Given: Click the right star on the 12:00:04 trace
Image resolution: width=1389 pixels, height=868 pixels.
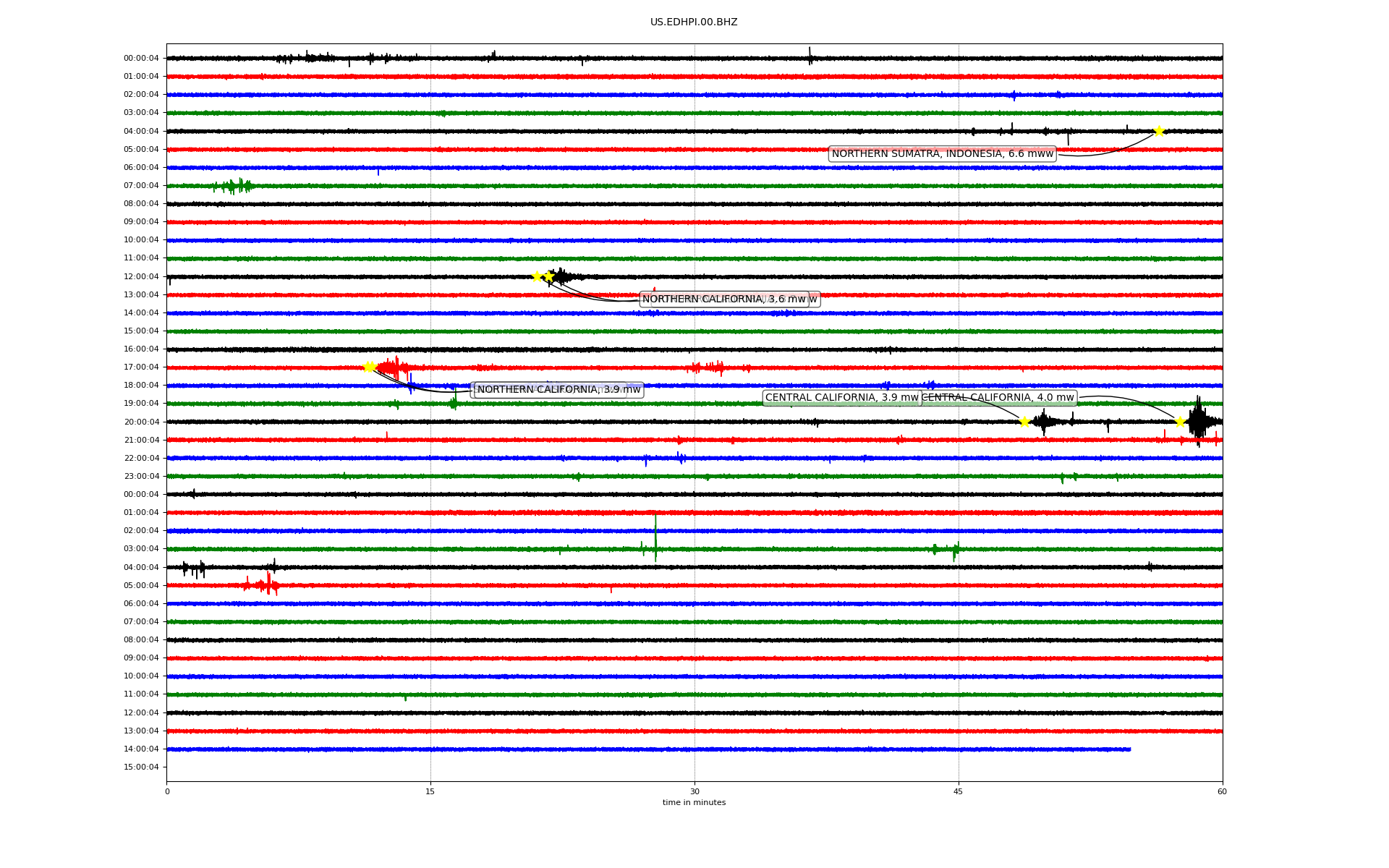Looking at the screenshot, I should click(x=549, y=276).
